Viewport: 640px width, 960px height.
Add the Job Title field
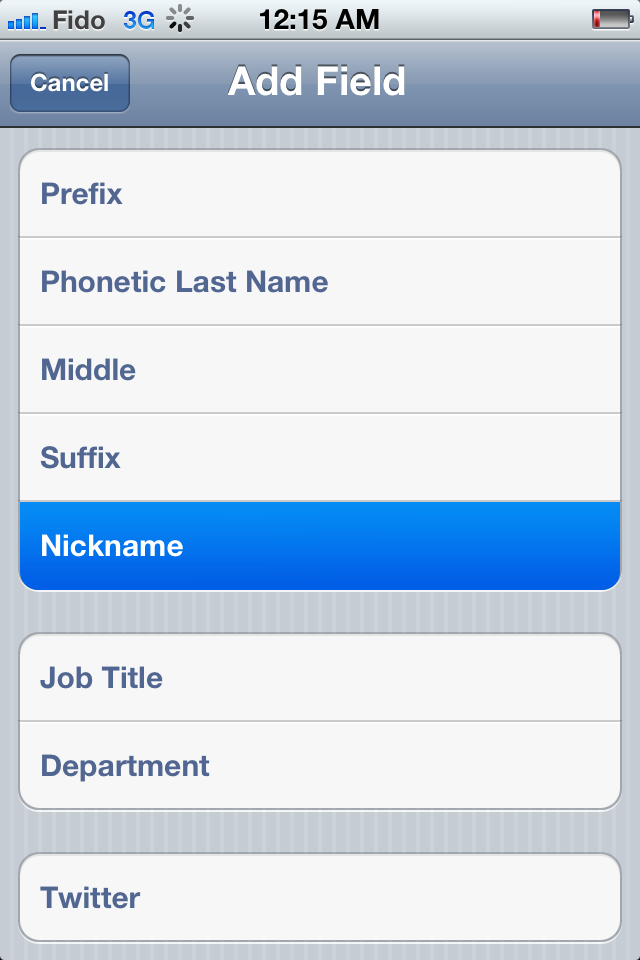pyautogui.click(x=320, y=678)
